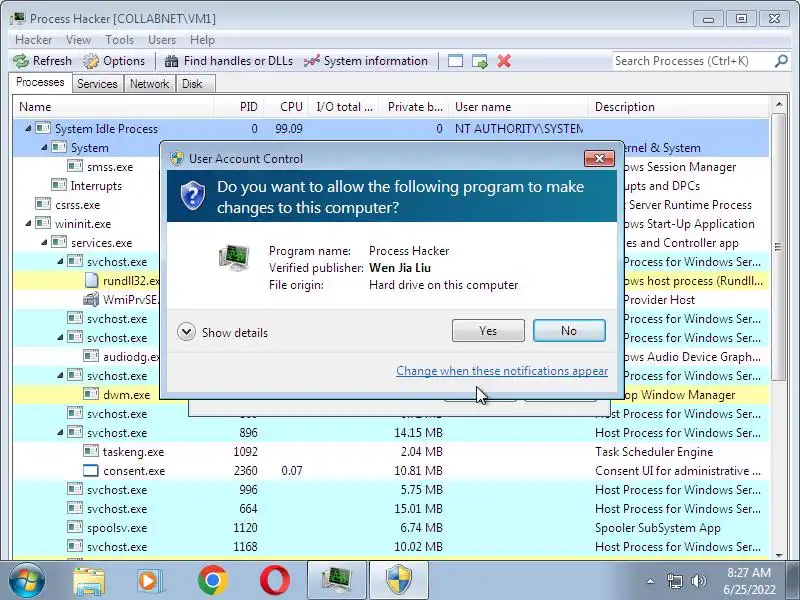
Task: Collapse svchost.exe PID 896 node
Action: (60, 432)
